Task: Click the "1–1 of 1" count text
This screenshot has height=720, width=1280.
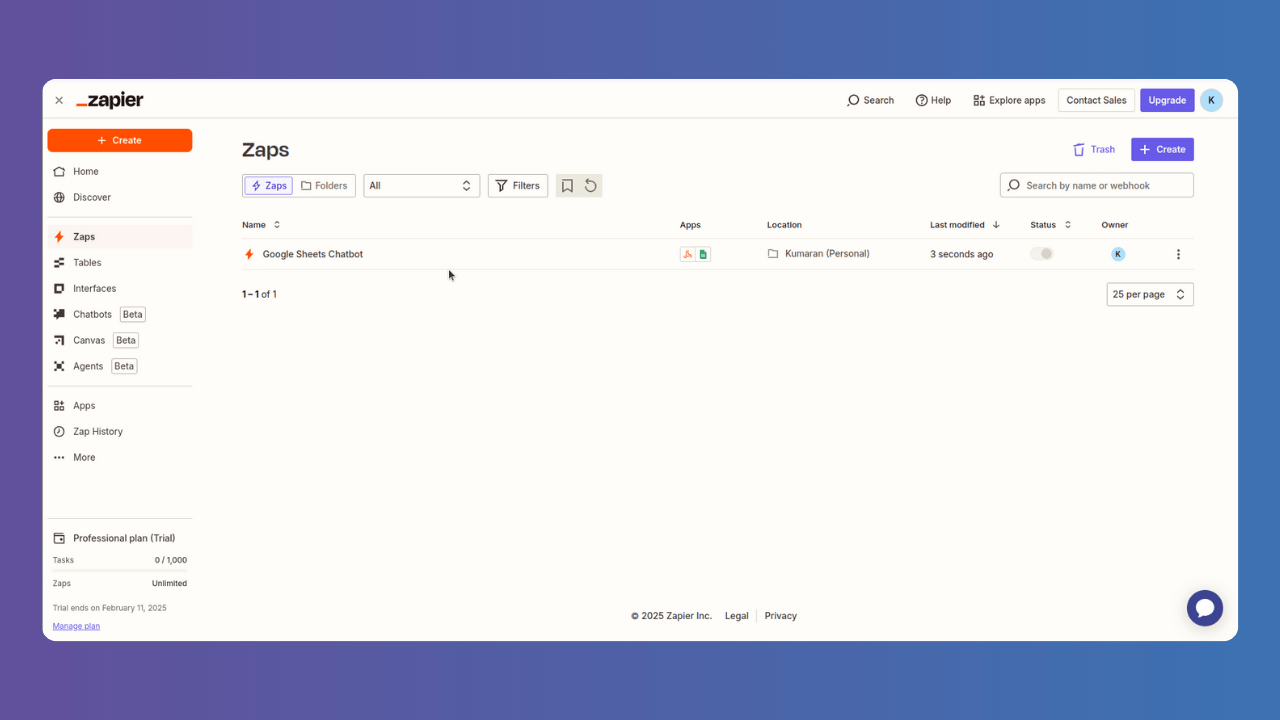Action: (259, 294)
